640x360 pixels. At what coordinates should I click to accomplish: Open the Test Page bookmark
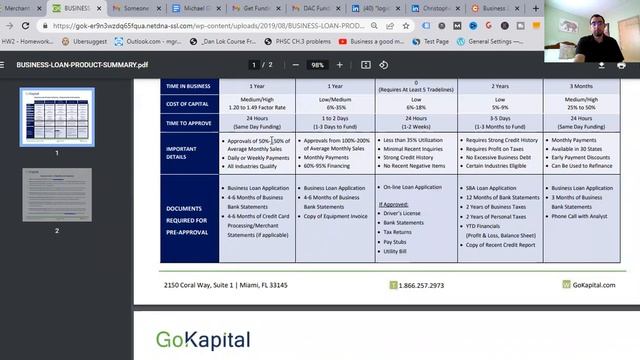pyautogui.click(x=431, y=41)
